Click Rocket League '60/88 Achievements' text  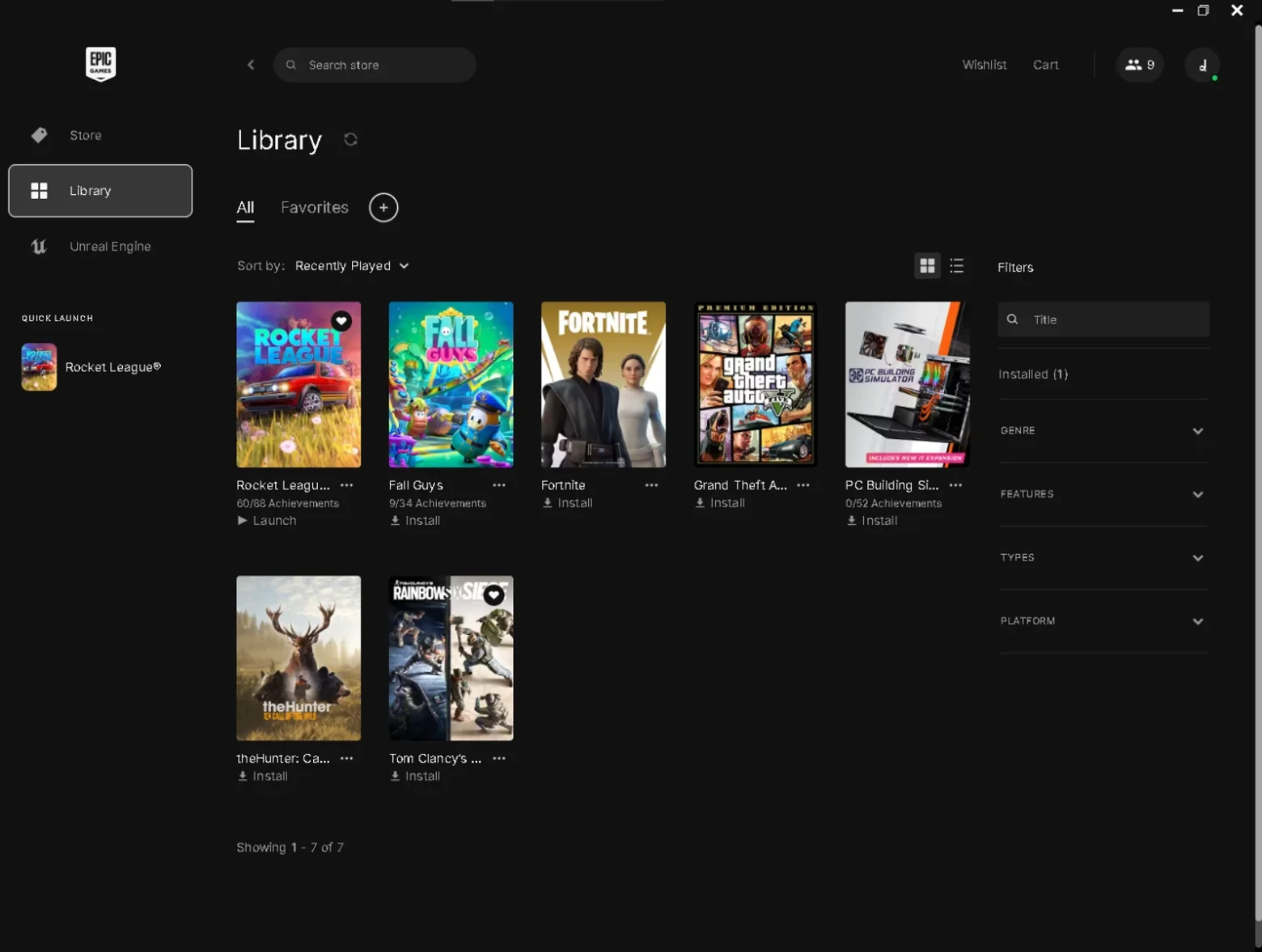click(x=287, y=503)
